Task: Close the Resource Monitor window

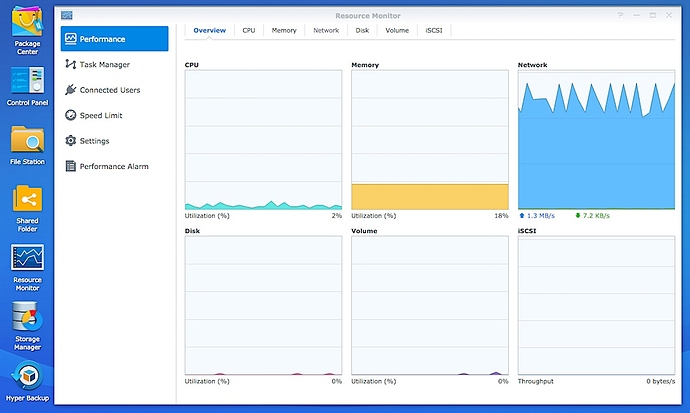Action: (669, 15)
